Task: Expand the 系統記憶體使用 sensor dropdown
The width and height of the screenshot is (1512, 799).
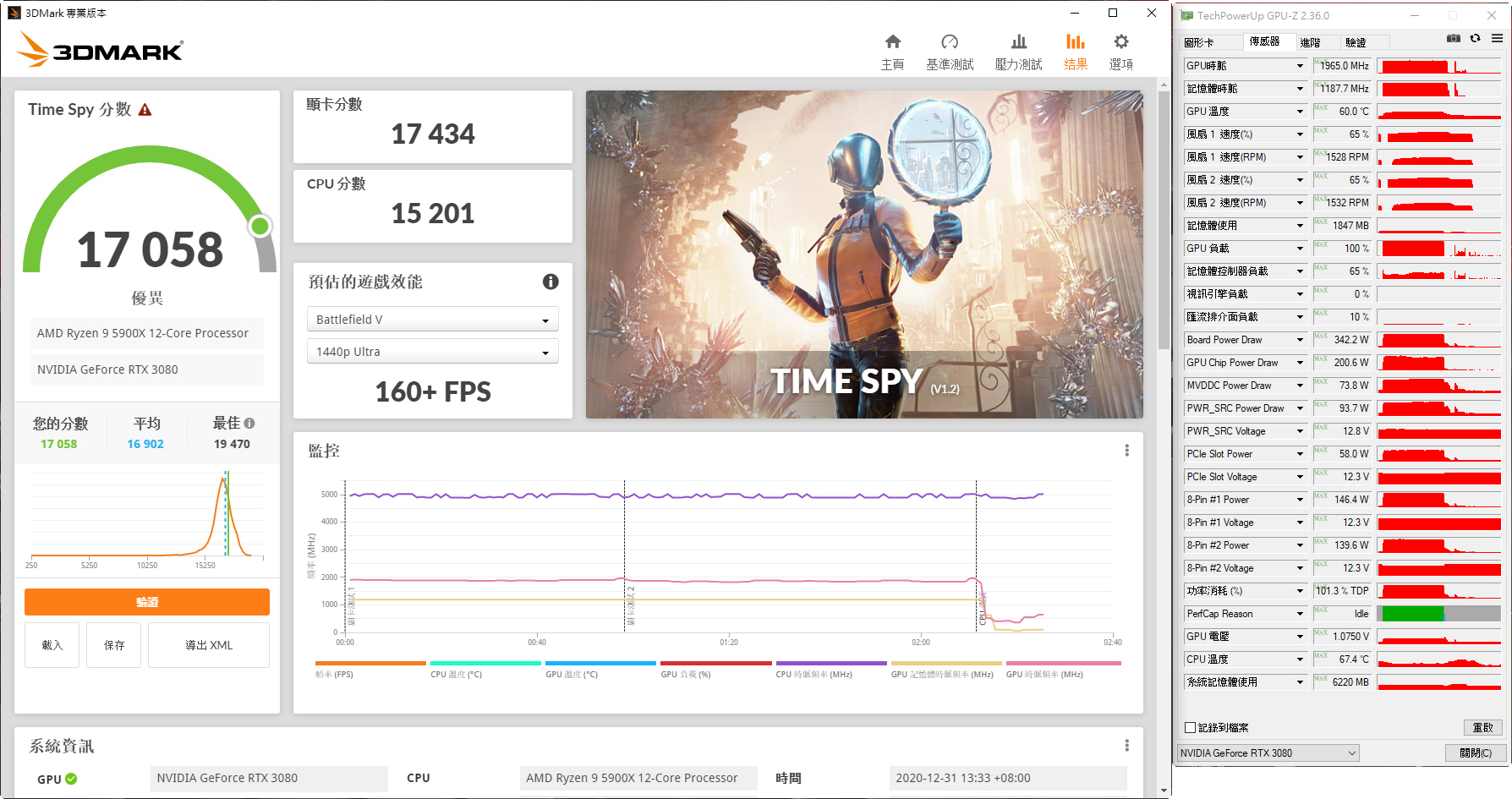Action: pyautogui.click(x=1300, y=682)
